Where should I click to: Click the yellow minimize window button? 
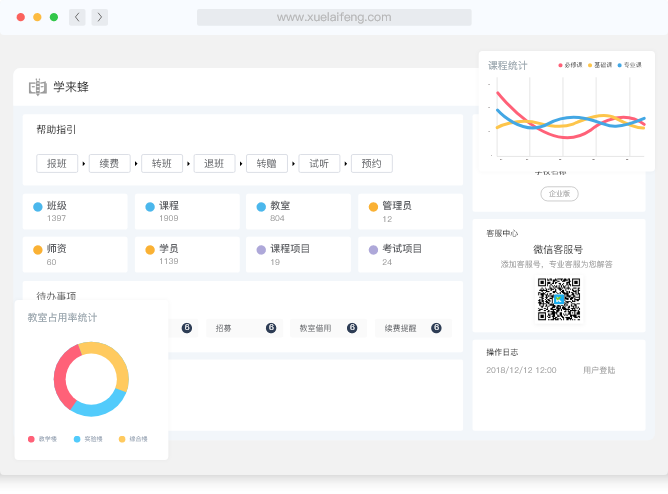pos(37,17)
